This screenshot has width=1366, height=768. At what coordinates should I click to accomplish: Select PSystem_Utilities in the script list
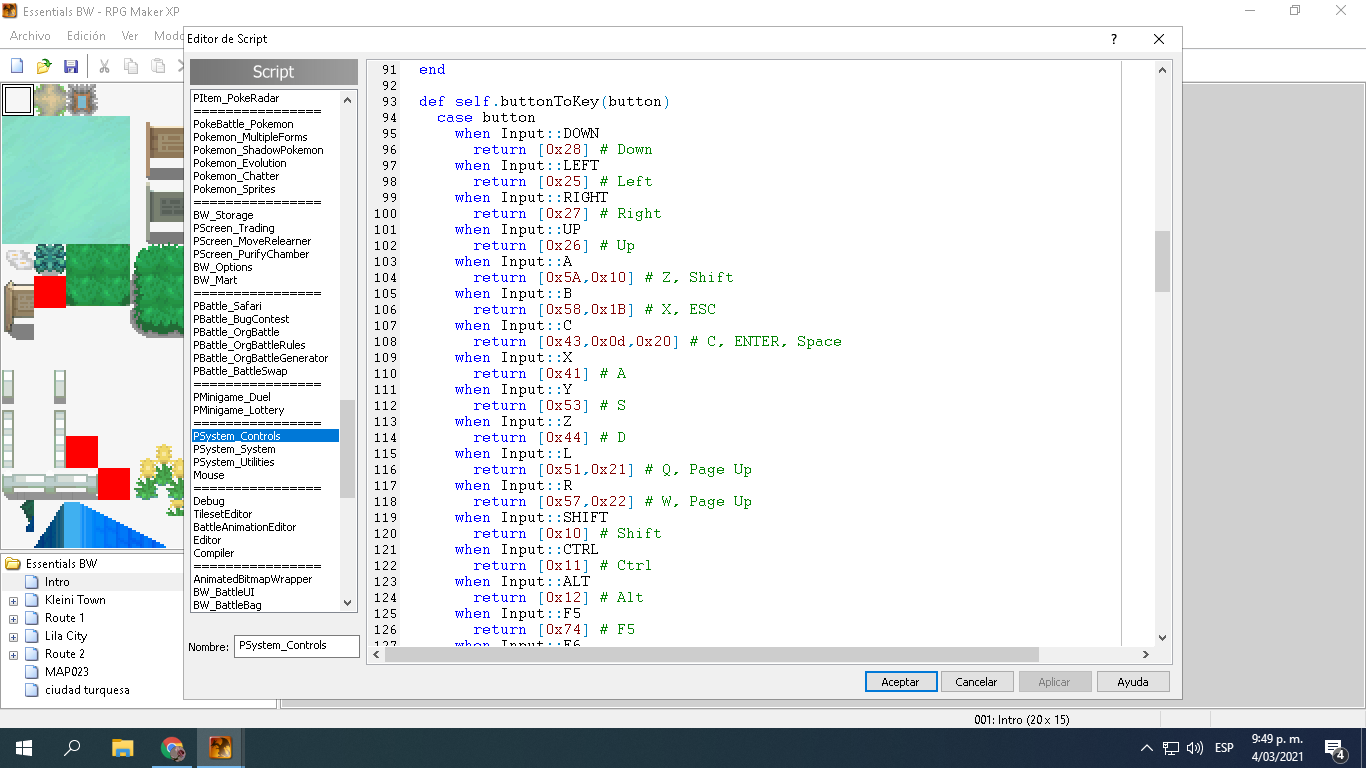point(233,462)
